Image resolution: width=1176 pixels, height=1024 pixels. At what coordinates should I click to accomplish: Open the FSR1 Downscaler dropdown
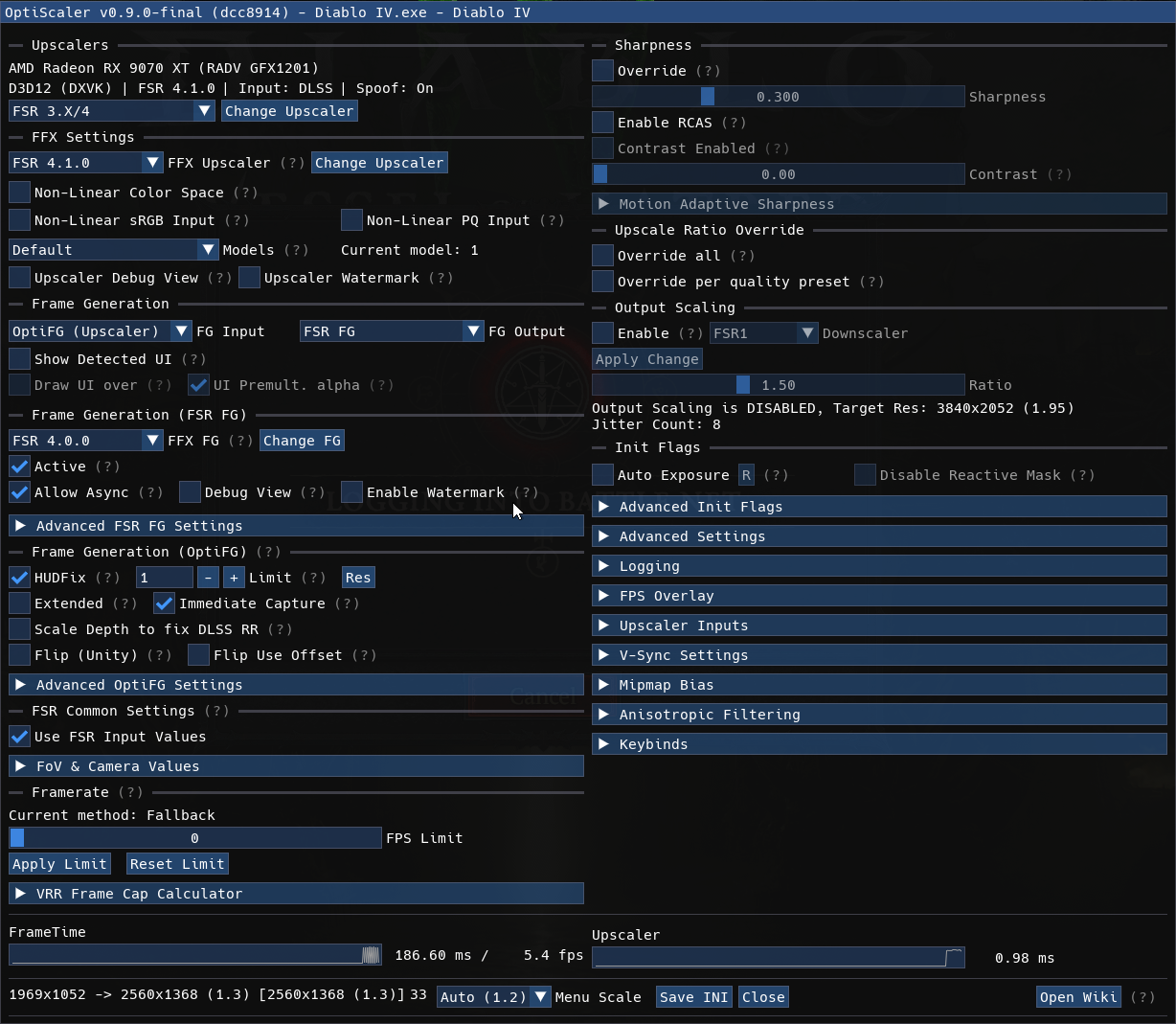click(764, 333)
